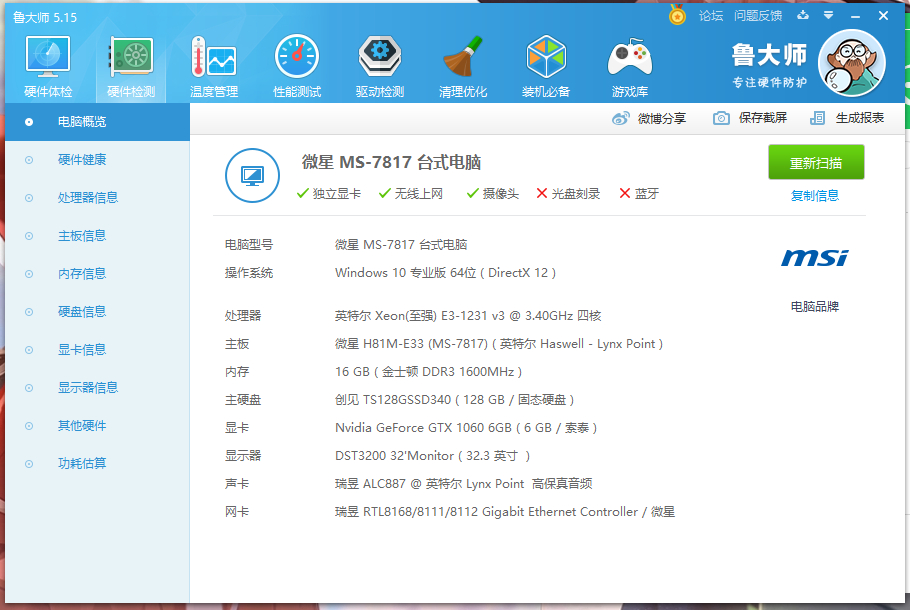Click the report document icon
The image size is (910, 610).
coord(817,118)
